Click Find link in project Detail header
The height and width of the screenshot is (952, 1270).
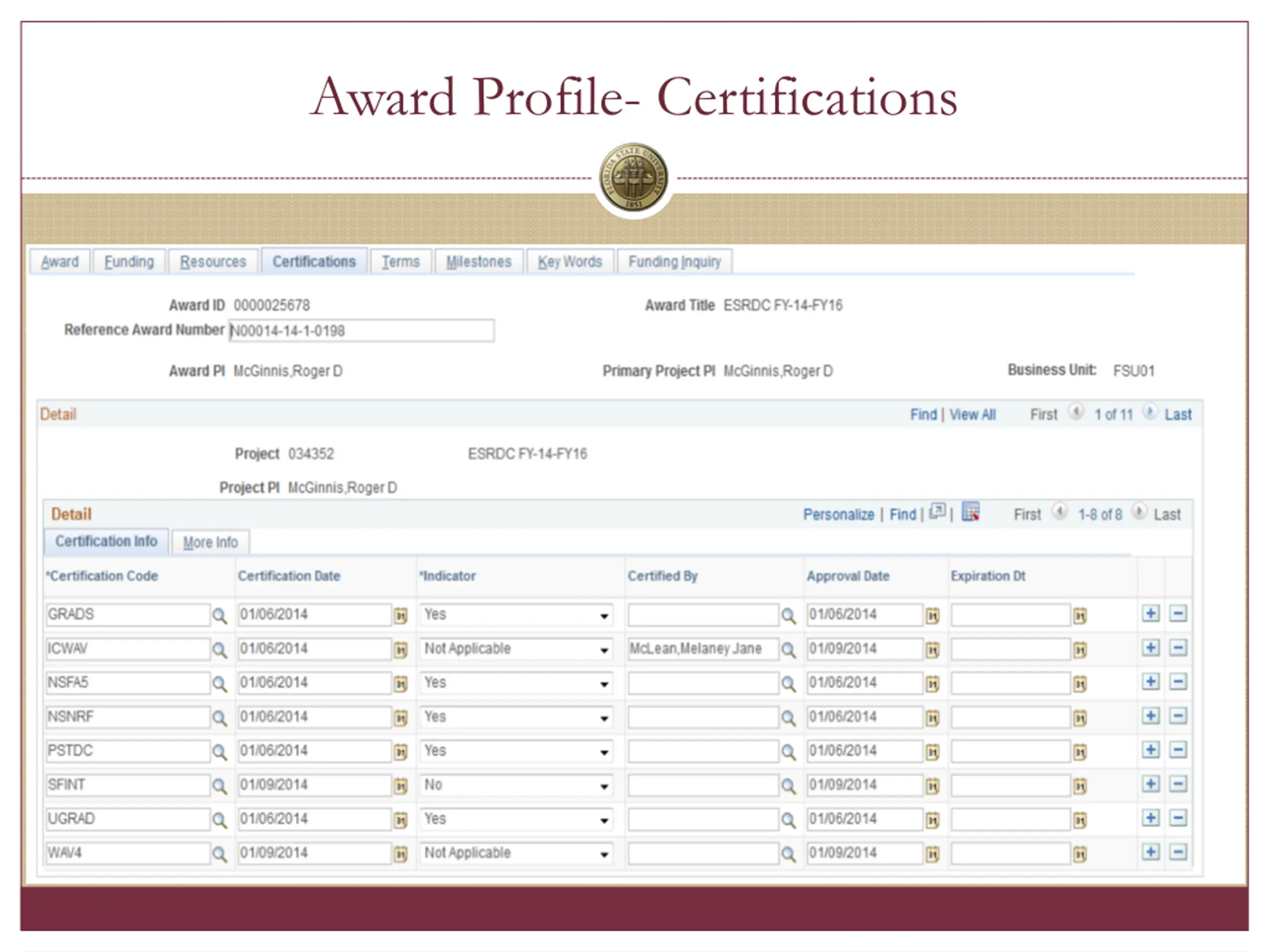click(923, 415)
